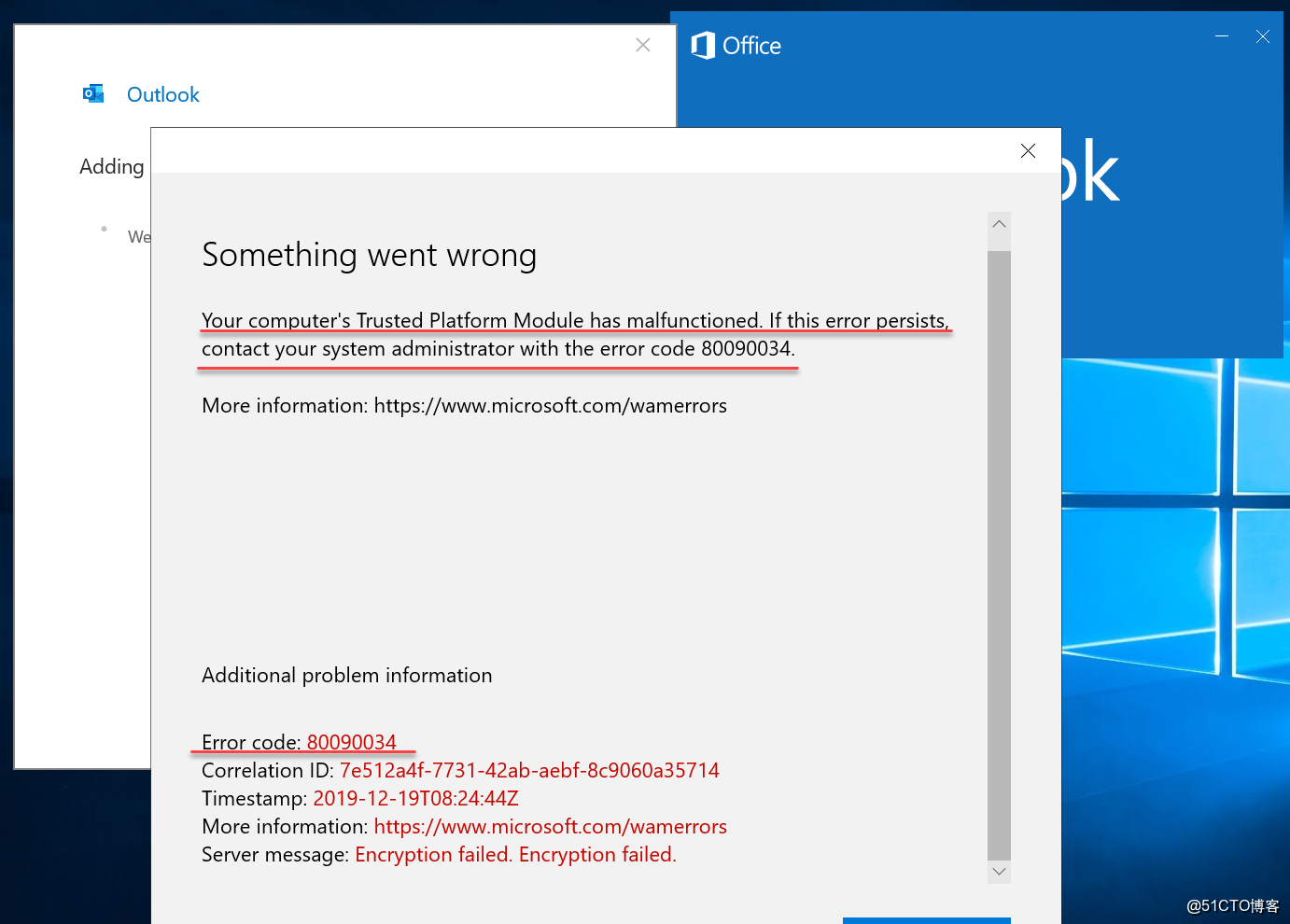Click the Trusted Platform Module malfunction message
The image size is (1290, 924).
pyautogui.click(x=575, y=335)
